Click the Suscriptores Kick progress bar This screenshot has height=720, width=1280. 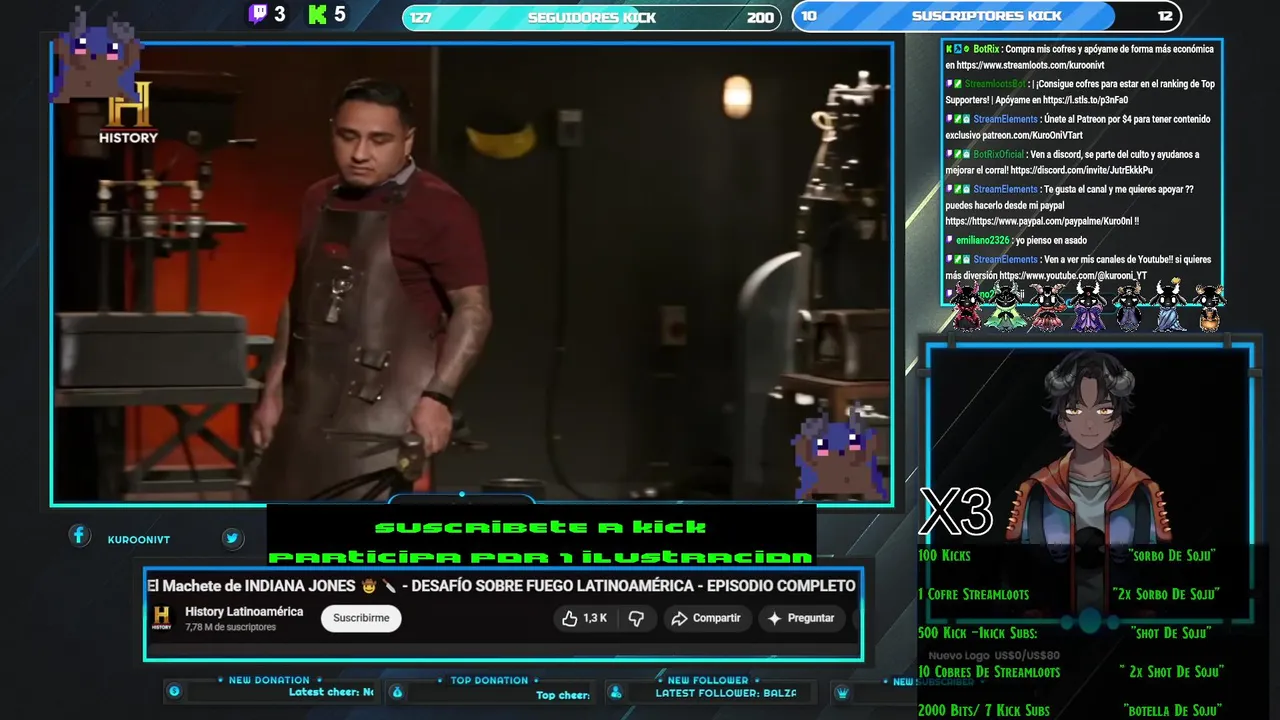tap(986, 16)
